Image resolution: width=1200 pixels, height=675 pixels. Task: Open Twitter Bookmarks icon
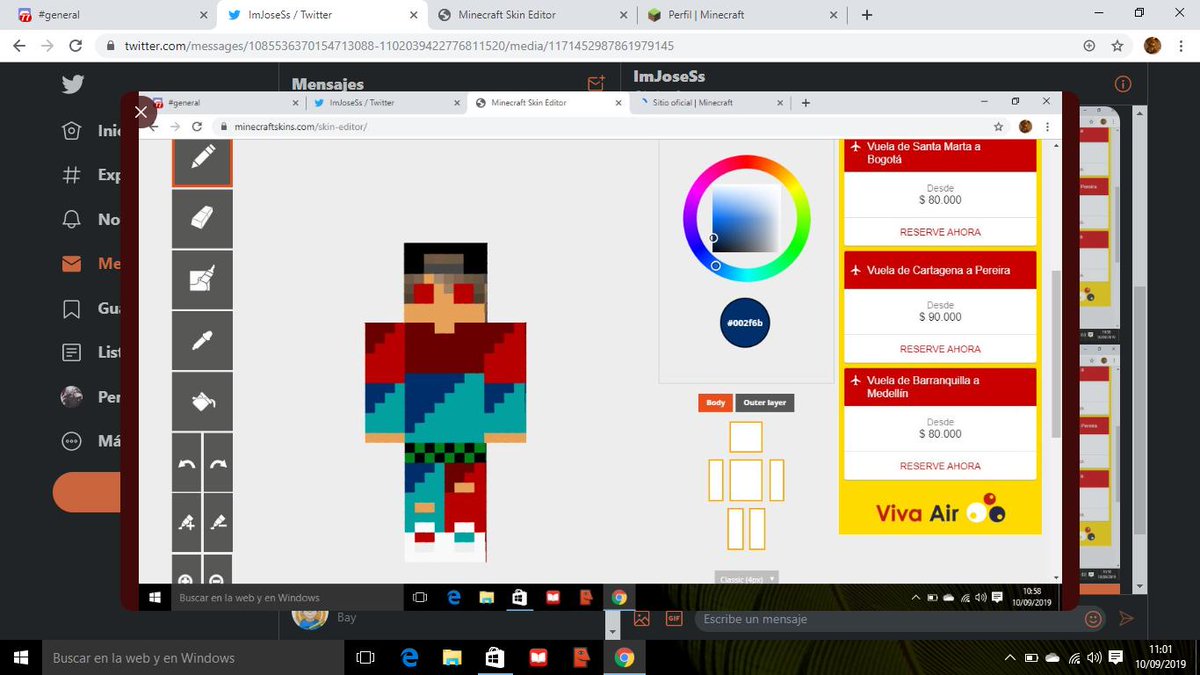pyautogui.click(x=72, y=308)
